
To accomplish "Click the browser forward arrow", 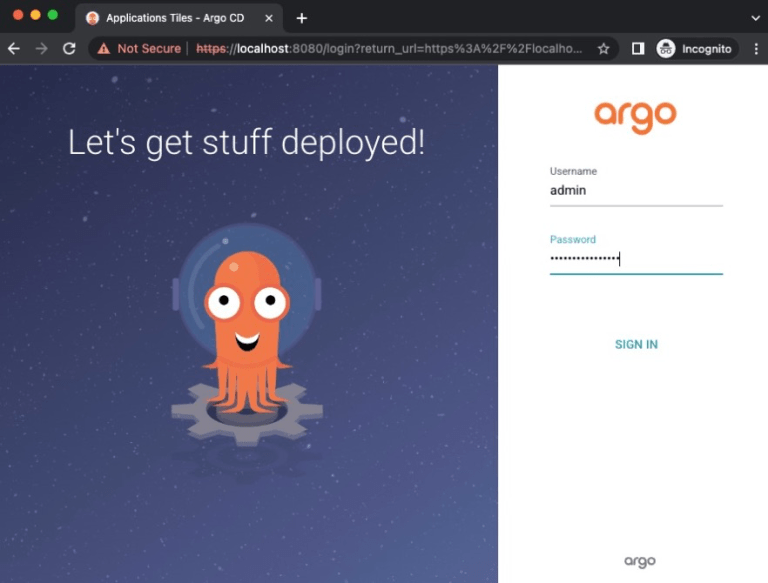I will [41, 48].
